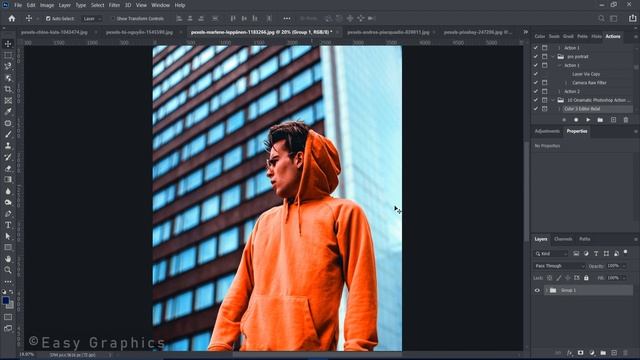Viewport: 640px width, 360px height.
Task: Enable Show Transform Controls checkbox
Action: click(113, 19)
